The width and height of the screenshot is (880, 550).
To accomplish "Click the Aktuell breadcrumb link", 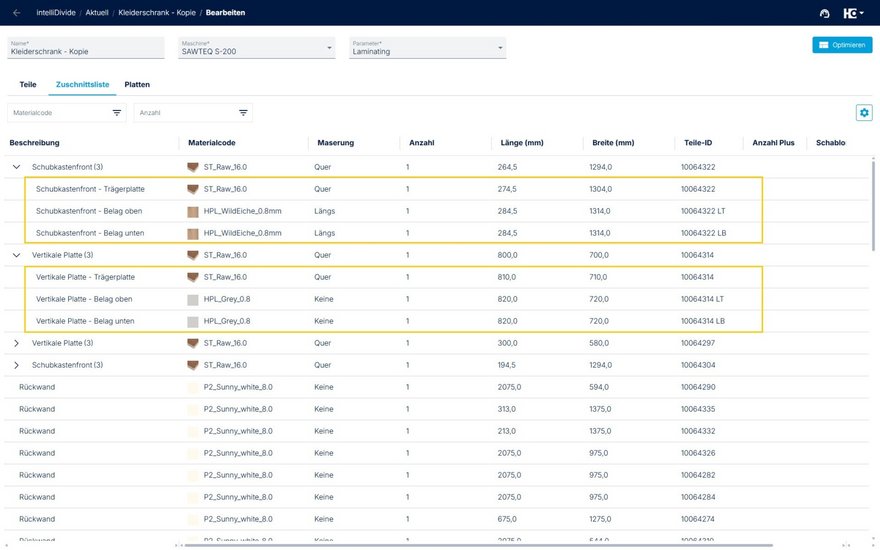I will [97, 13].
